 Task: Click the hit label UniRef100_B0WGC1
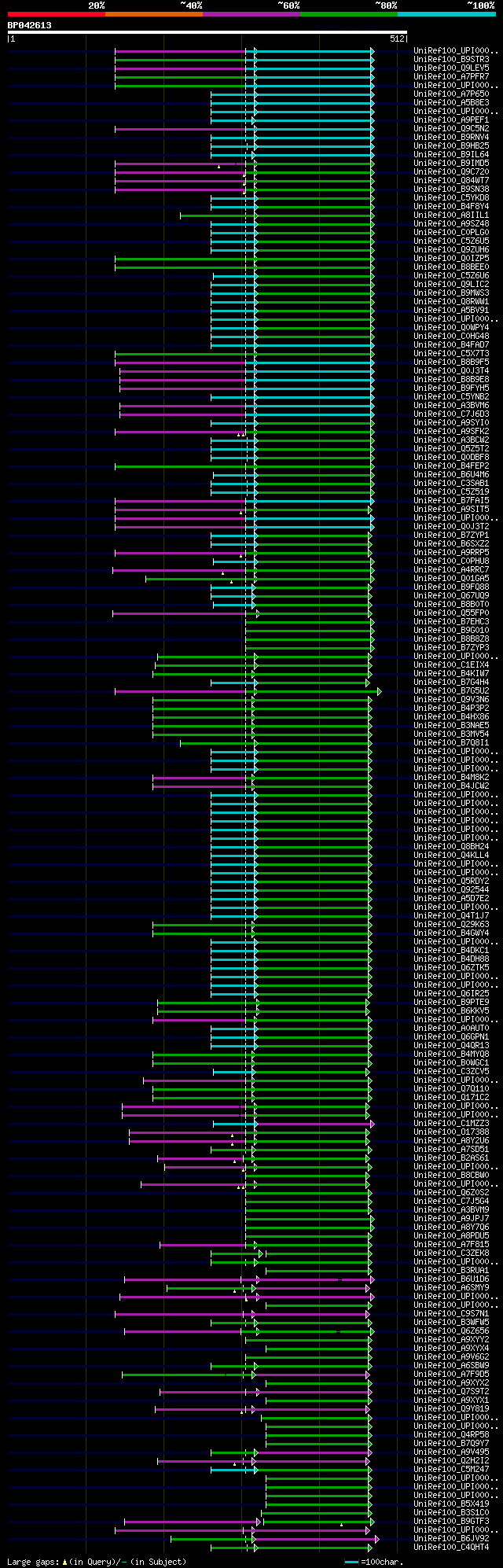pyautogui.click(x=451, y=1063)
